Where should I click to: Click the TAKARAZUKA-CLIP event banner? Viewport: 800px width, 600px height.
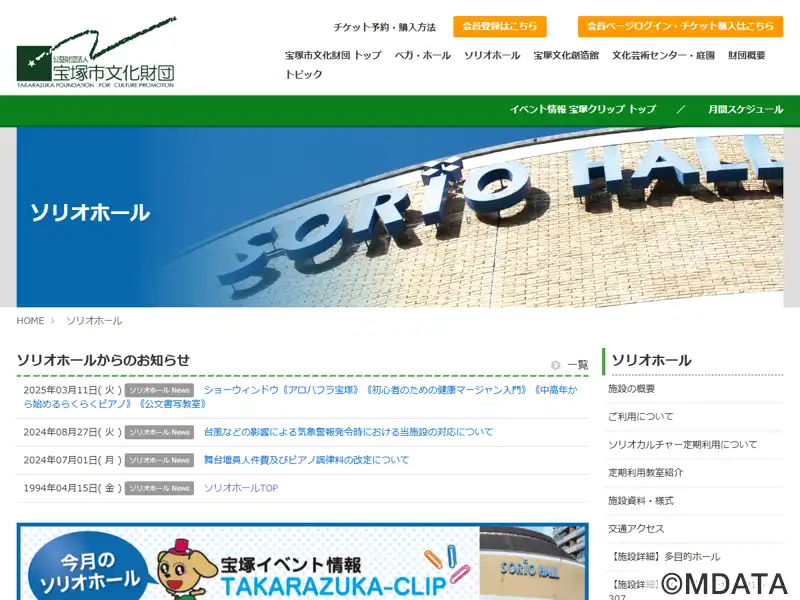tap(303, 562)
